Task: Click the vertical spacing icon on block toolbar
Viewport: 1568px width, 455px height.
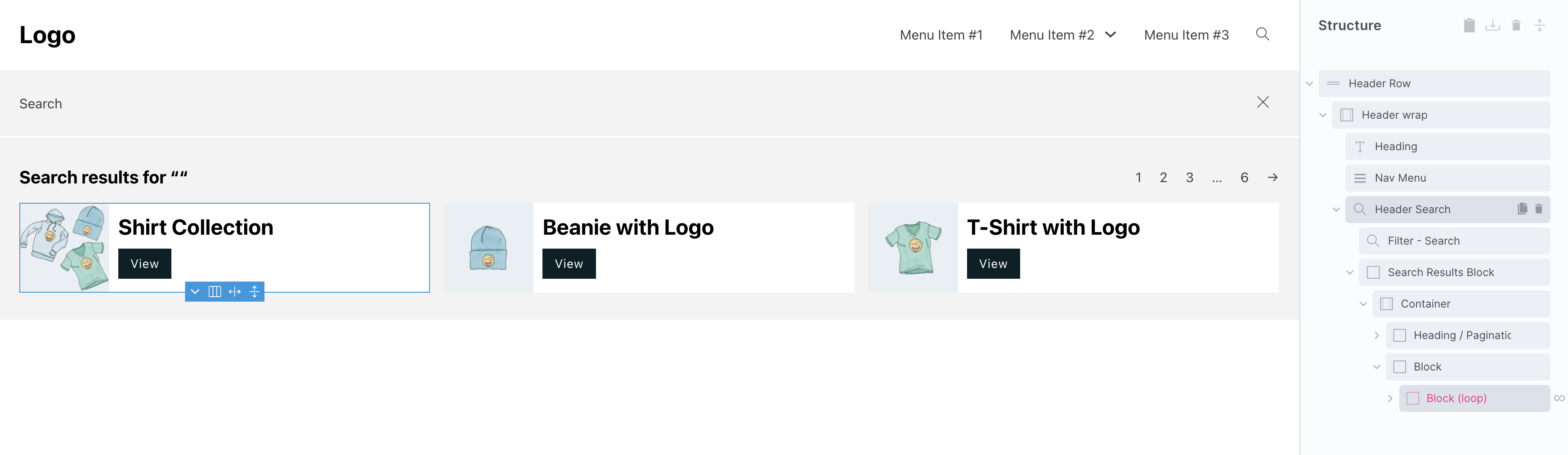Action: tap(255, 291)
